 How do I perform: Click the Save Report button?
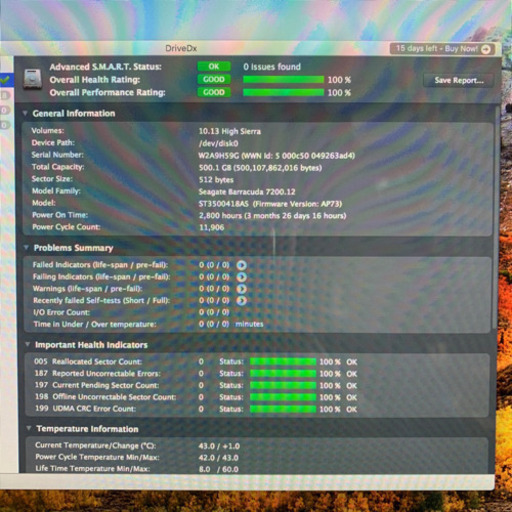tap(459, 80)
